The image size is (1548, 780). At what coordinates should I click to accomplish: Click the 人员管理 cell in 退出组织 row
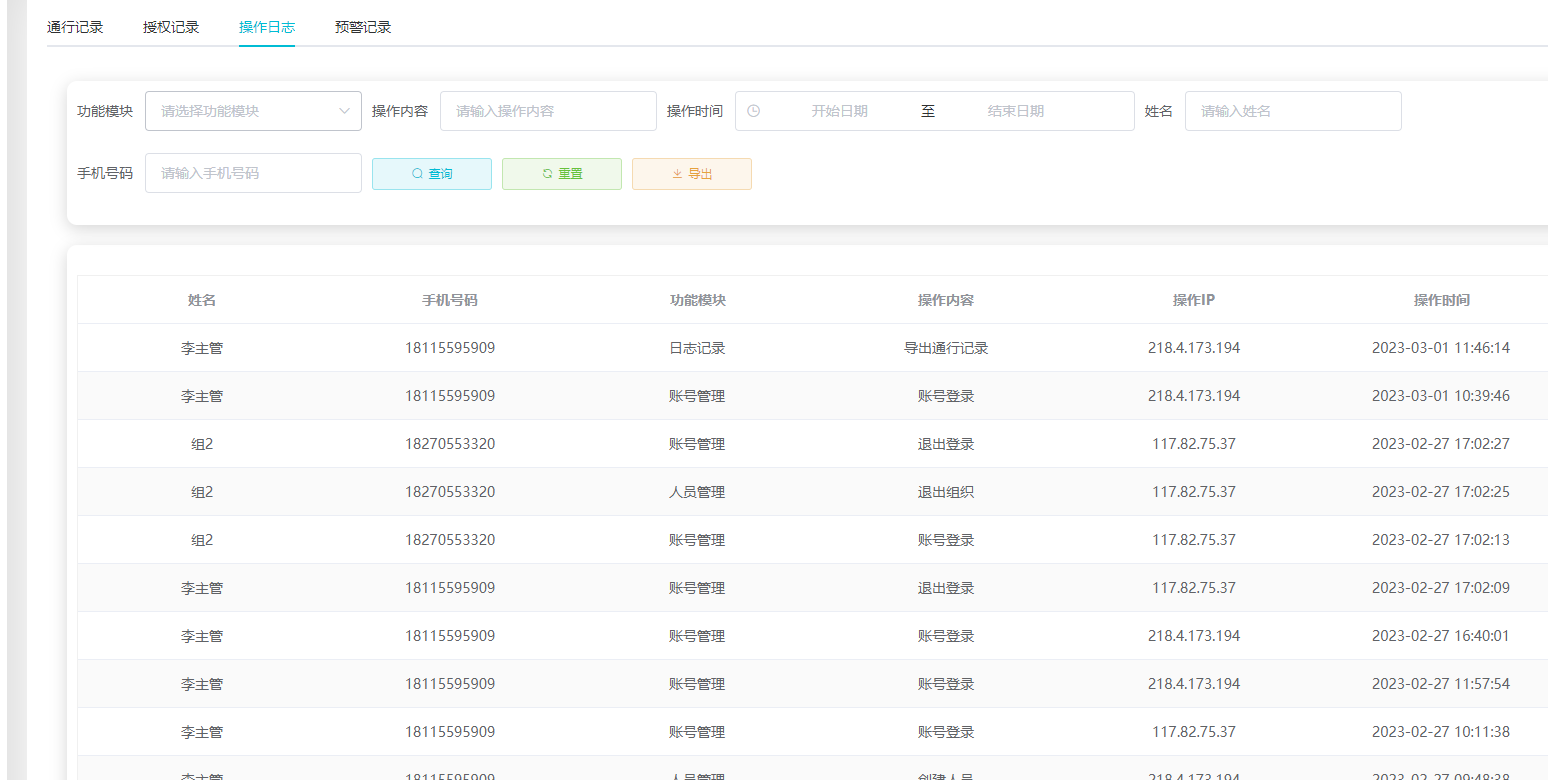(697, 492)
